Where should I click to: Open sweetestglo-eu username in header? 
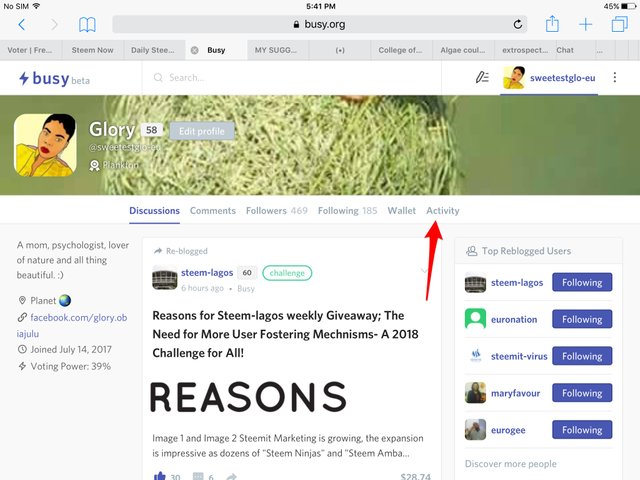point(562,78)
